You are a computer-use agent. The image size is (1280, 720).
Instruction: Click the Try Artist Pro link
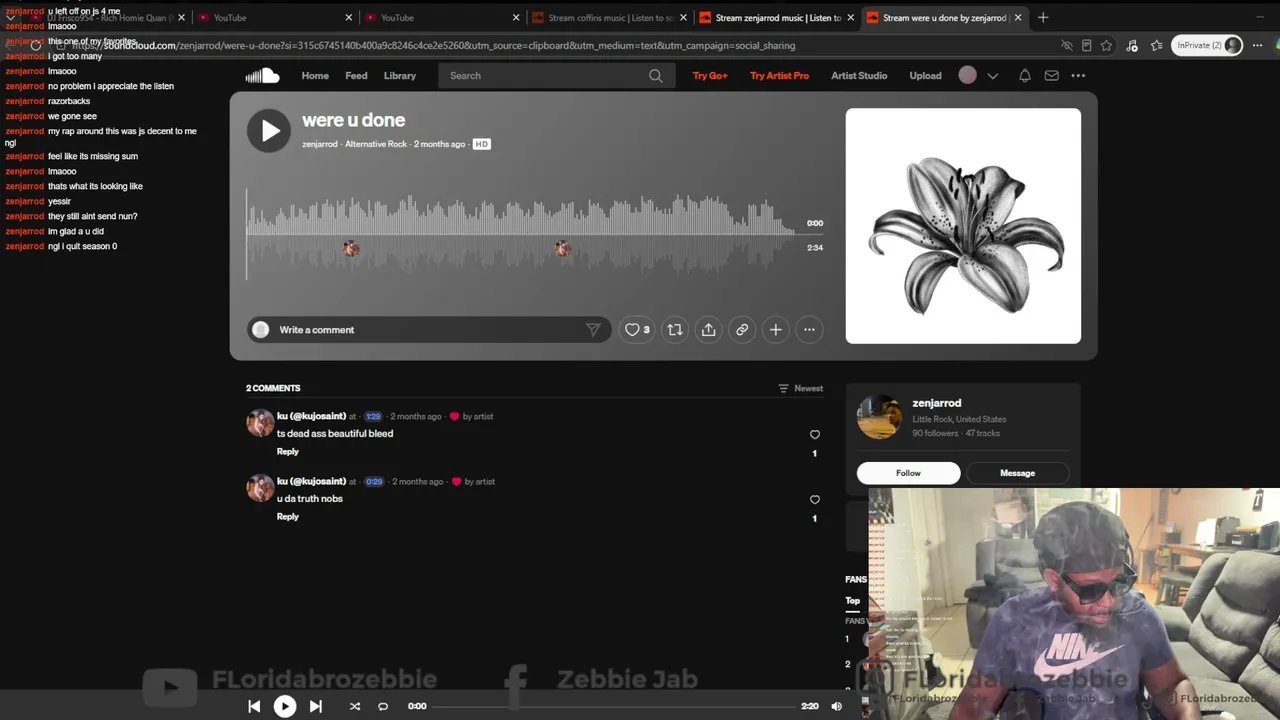coord(779,76)
